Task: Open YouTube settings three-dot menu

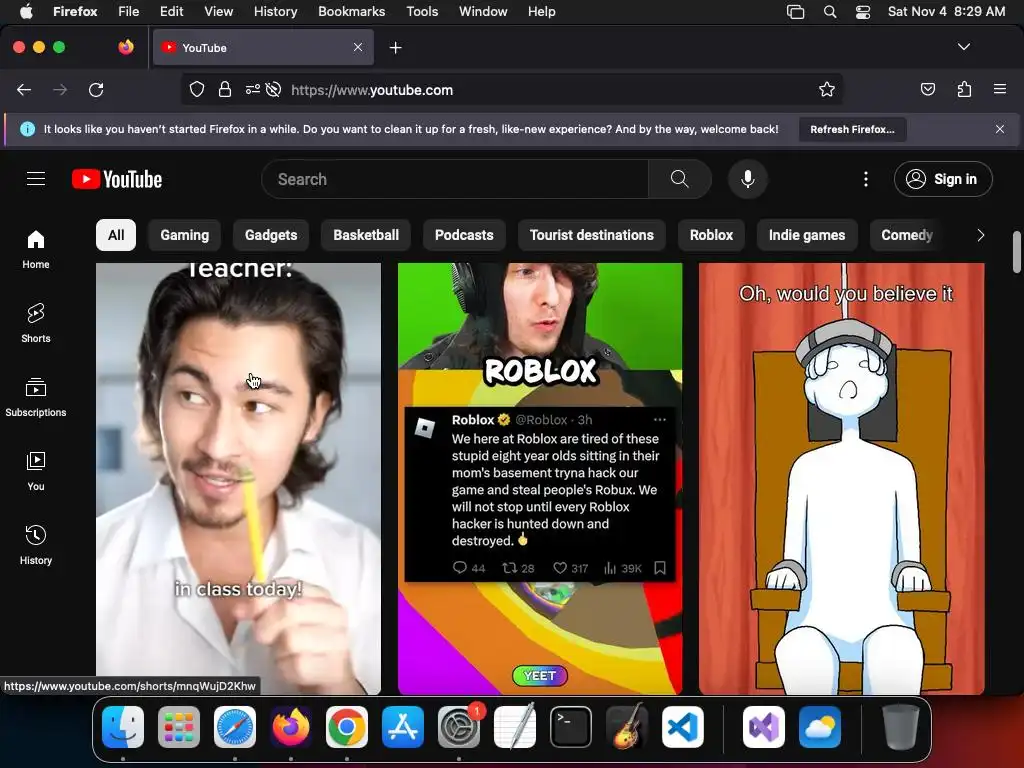Action: [866, 179]
